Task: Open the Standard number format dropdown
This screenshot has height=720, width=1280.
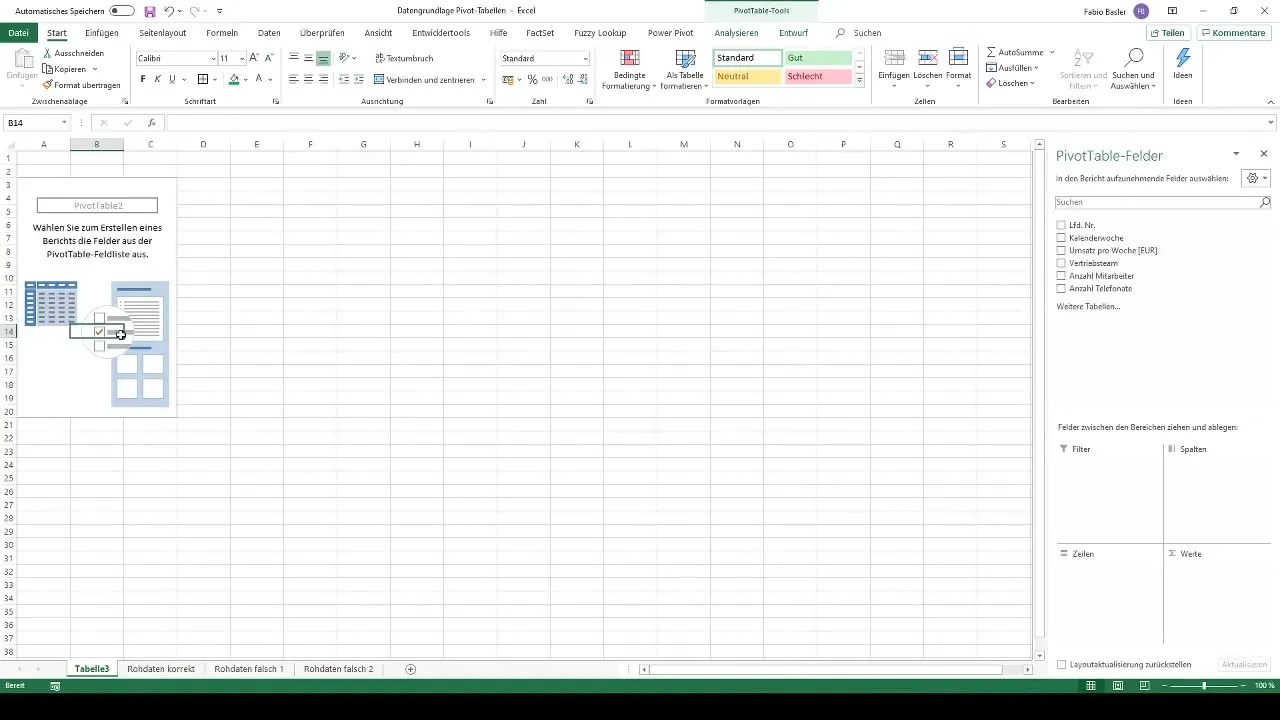Action: (x=585, y=59)
